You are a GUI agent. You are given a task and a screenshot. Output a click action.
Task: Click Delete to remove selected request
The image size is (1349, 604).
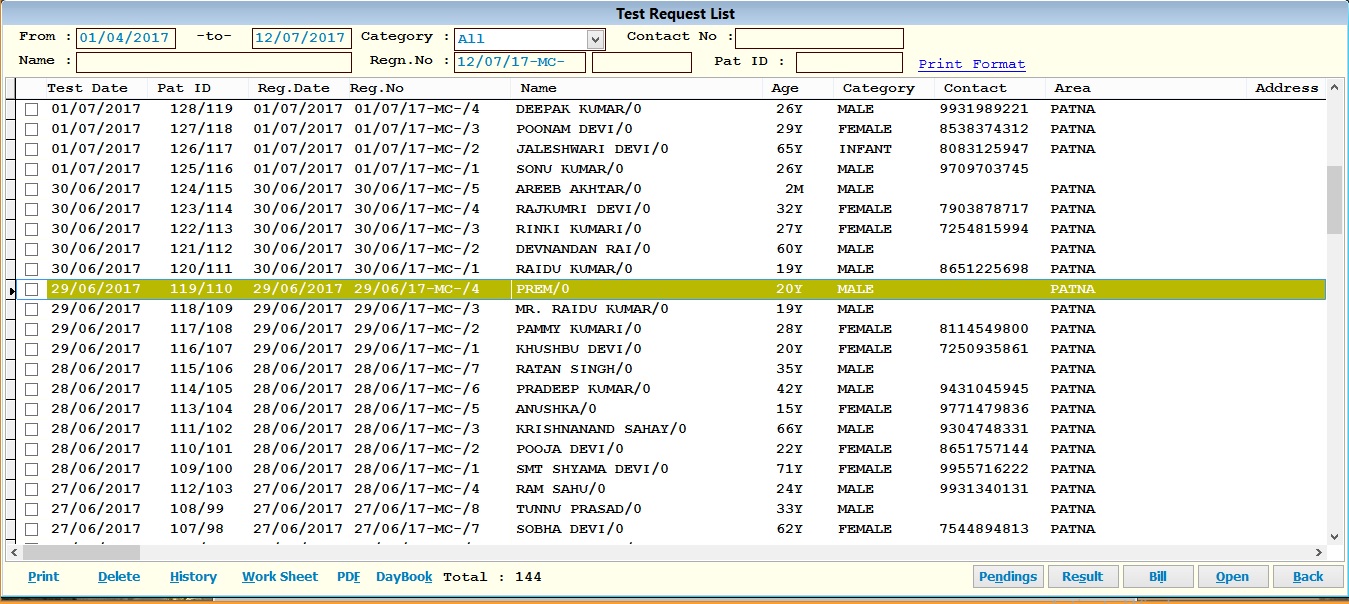(x=118, y=576)
